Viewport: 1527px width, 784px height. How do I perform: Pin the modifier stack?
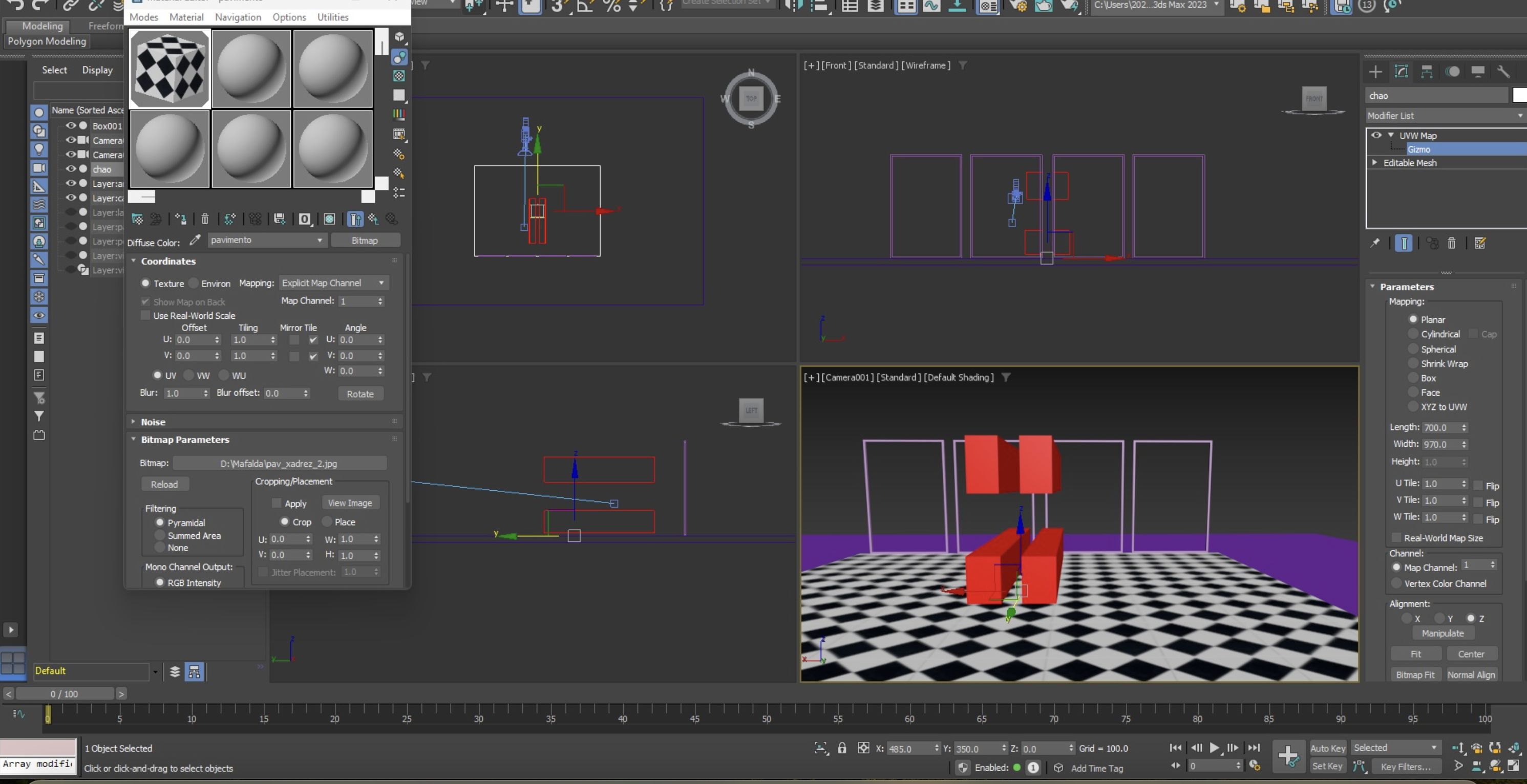coord(1374,243)
